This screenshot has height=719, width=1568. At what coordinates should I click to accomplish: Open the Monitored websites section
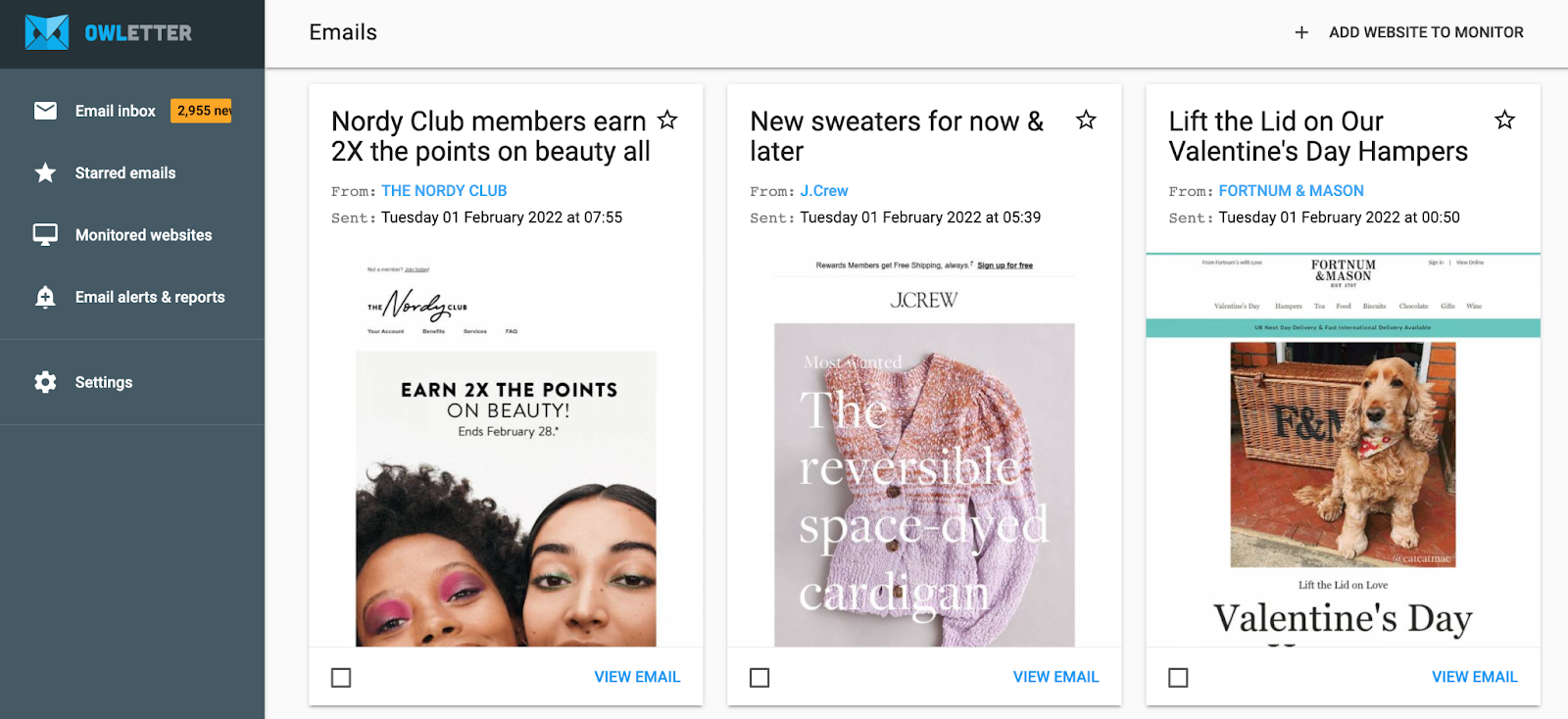[x=143, y=235]
